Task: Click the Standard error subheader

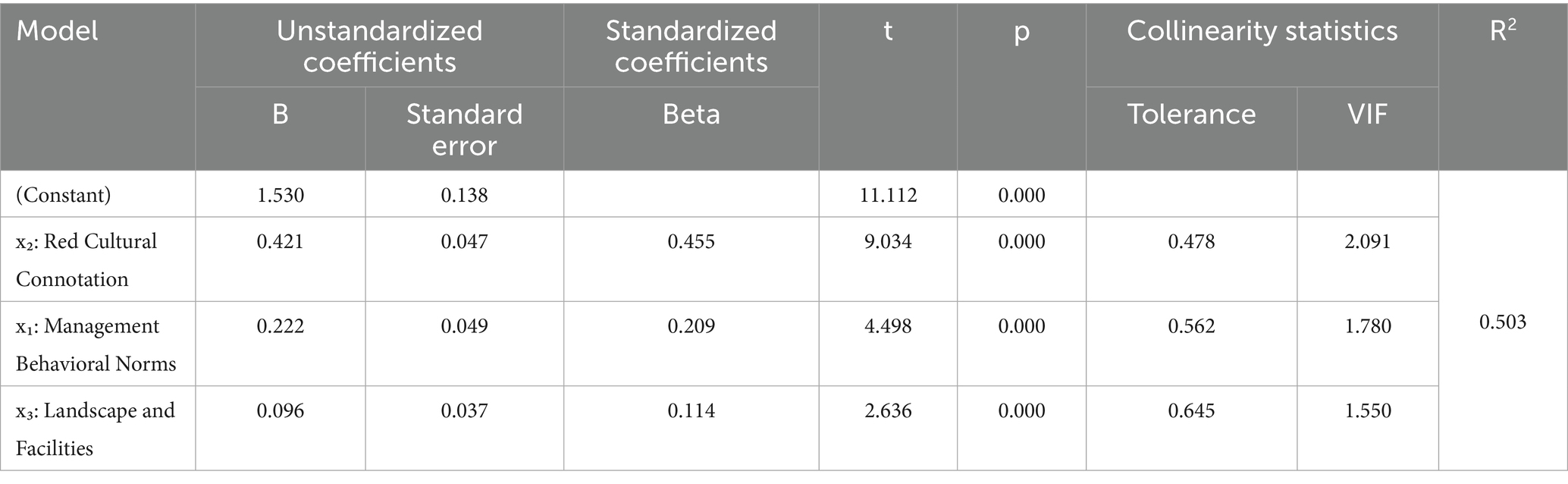Action: coord(464,129)
